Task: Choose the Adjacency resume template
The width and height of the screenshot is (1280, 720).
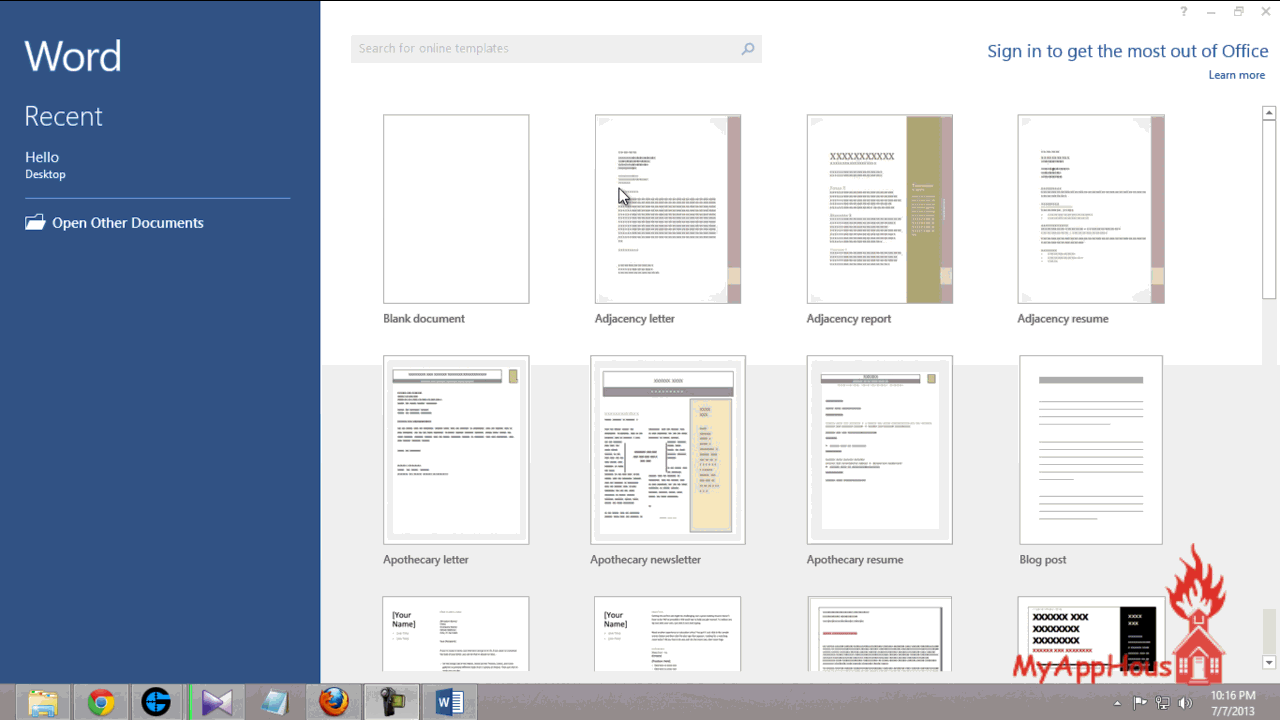Action: click(x=1091, y=209)
